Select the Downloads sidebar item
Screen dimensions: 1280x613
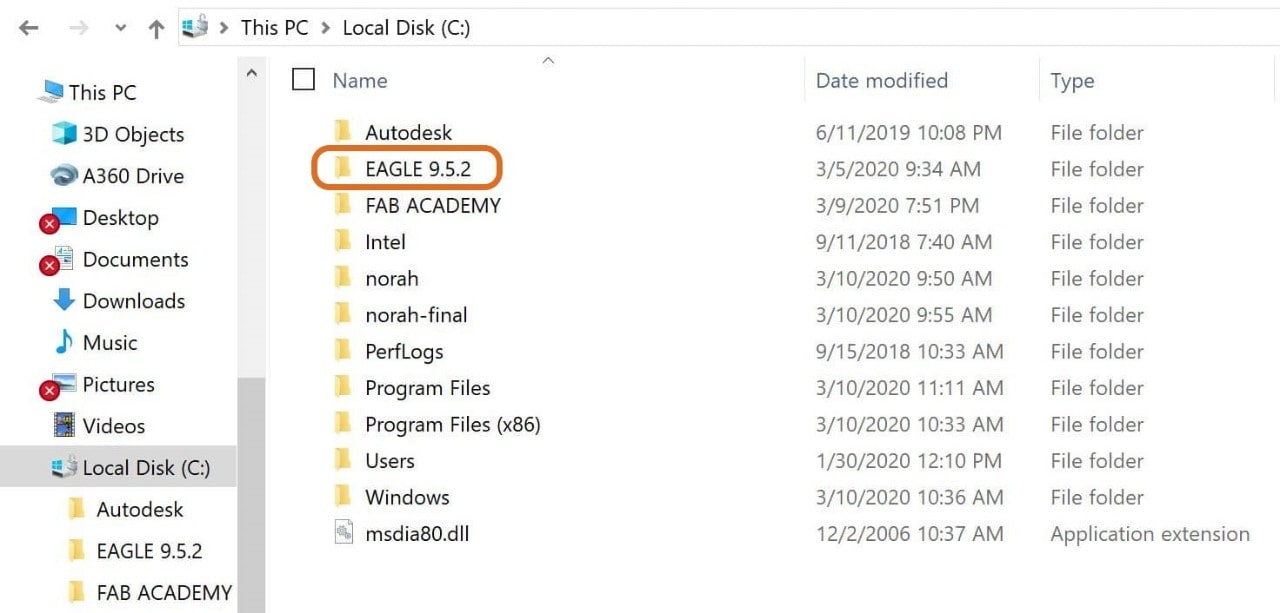click(118, 301)
